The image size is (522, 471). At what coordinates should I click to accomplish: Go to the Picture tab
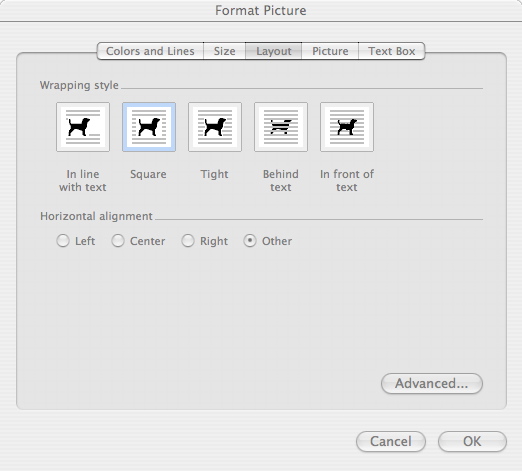(330, 51)
